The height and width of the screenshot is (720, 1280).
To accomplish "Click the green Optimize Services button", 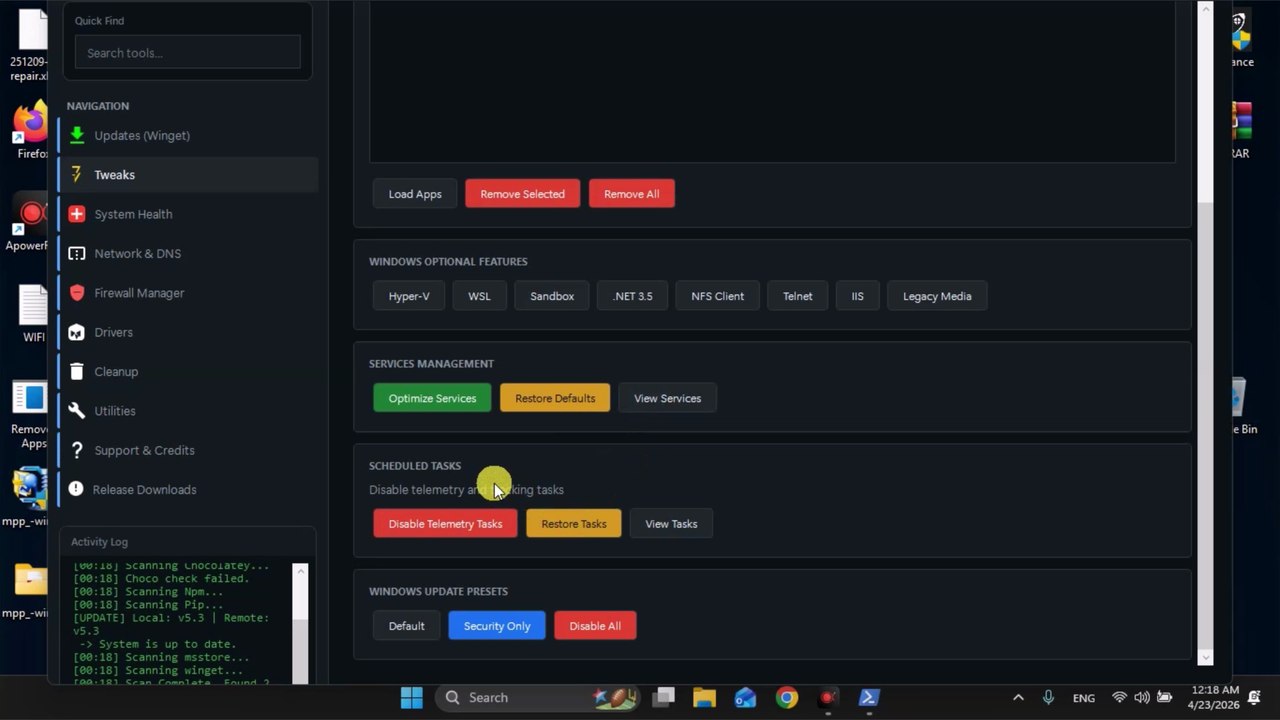I will coord(432,398).
